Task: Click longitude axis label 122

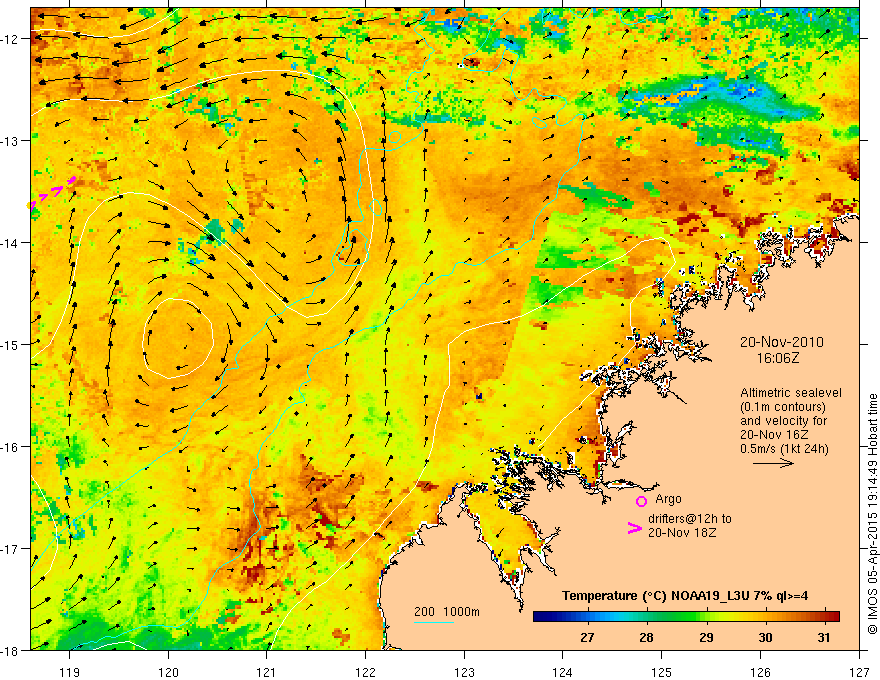Action: click(365, 672)
